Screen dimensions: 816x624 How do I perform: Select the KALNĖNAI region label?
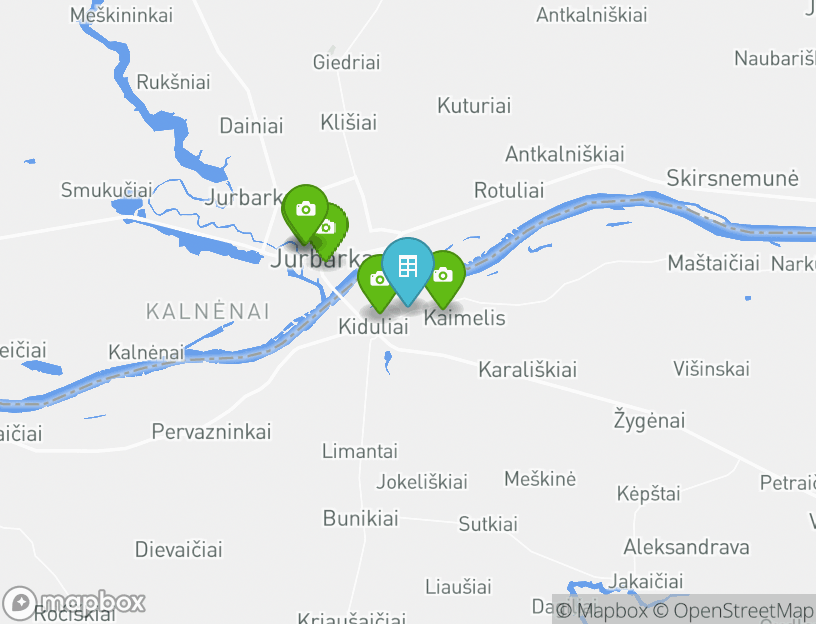click(x=208, y=311)
